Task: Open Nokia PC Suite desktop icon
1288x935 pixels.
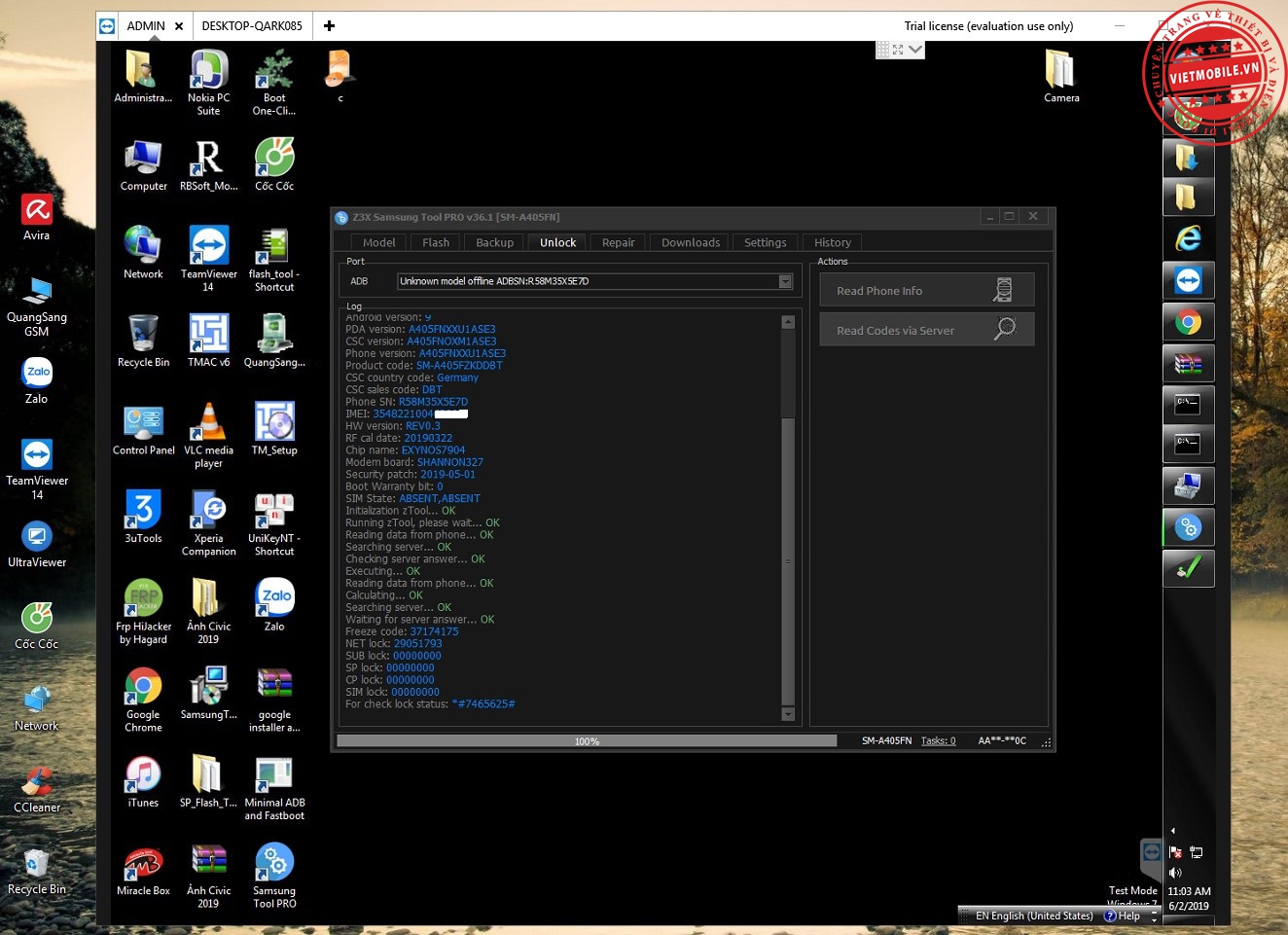Action: point(209,83)
